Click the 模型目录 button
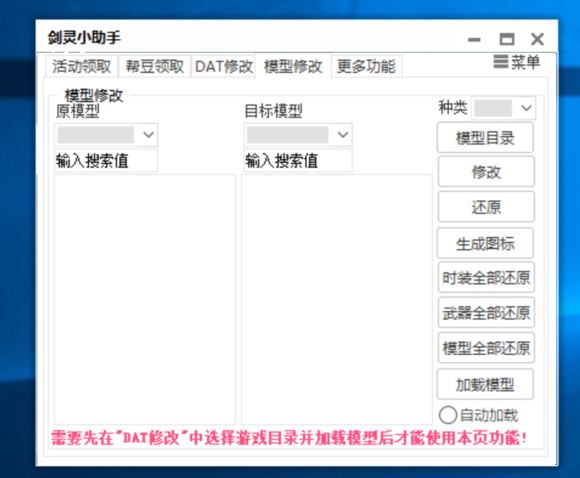 (485, 138)
